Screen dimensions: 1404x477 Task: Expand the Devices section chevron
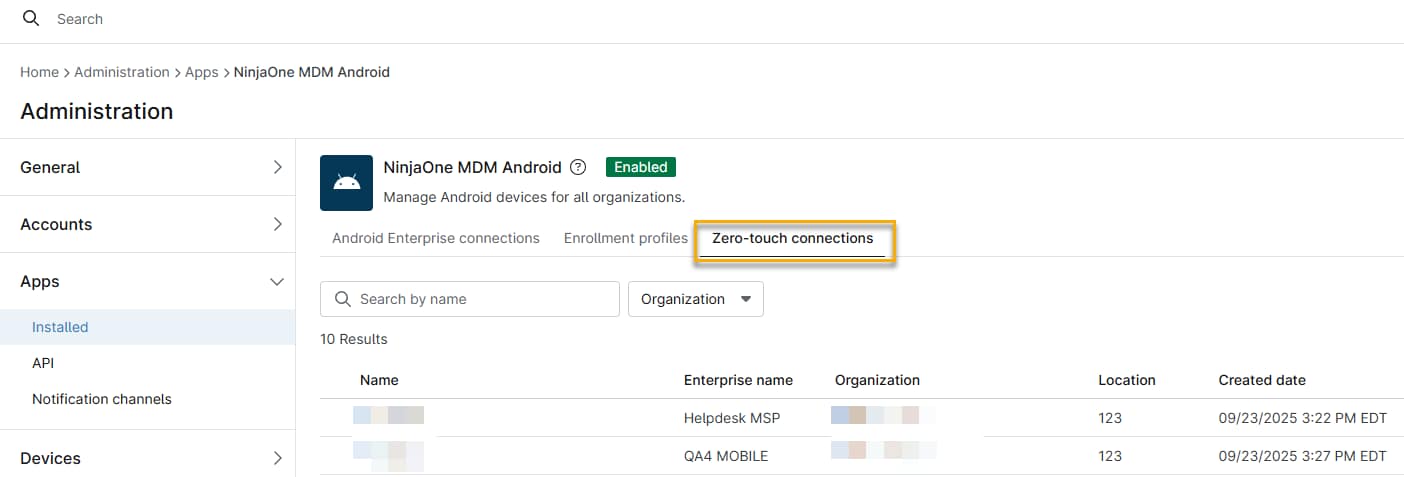278,458
